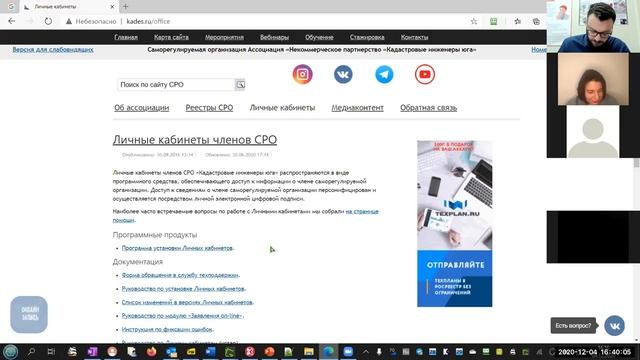Open Task View on the taskbar
This screenshot has width=640, height=360.
[51, 351]
